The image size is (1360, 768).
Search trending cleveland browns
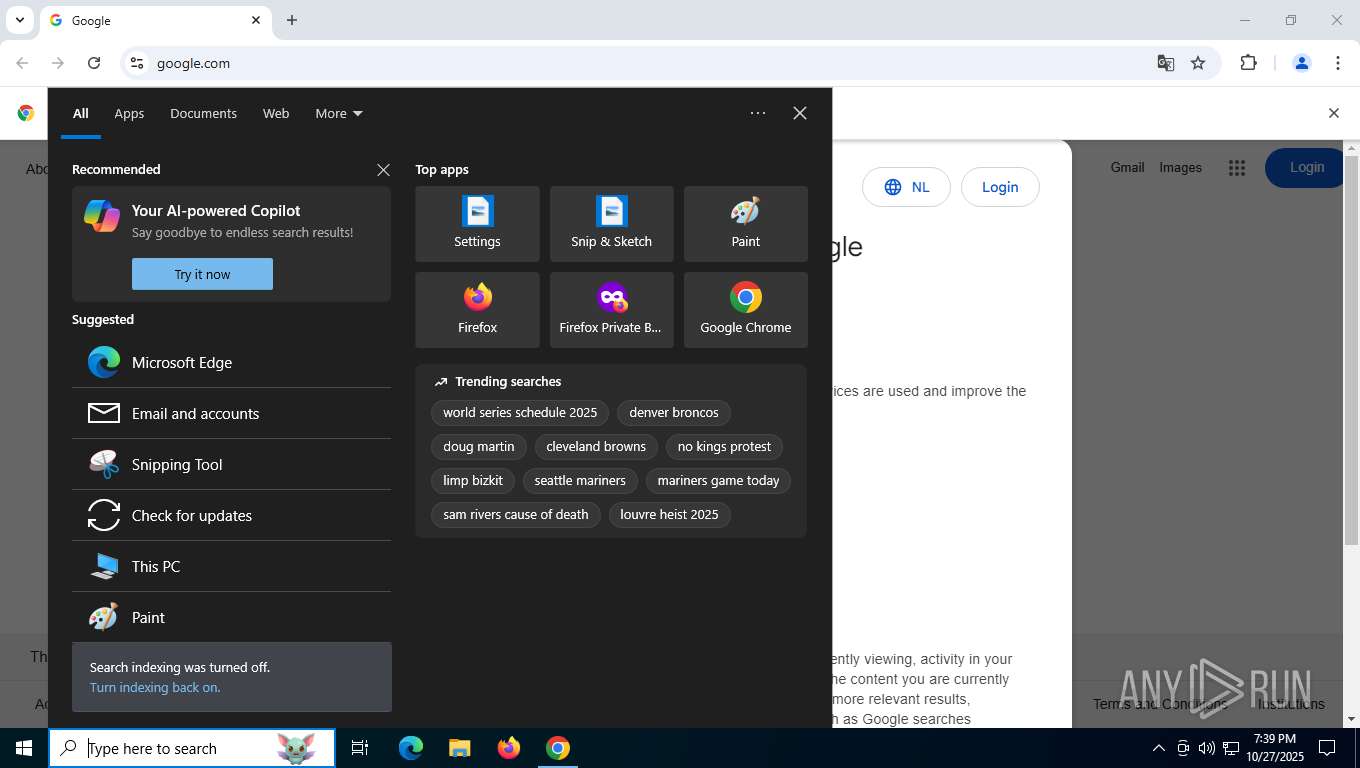pyautogui.click(x=596, y=446)
